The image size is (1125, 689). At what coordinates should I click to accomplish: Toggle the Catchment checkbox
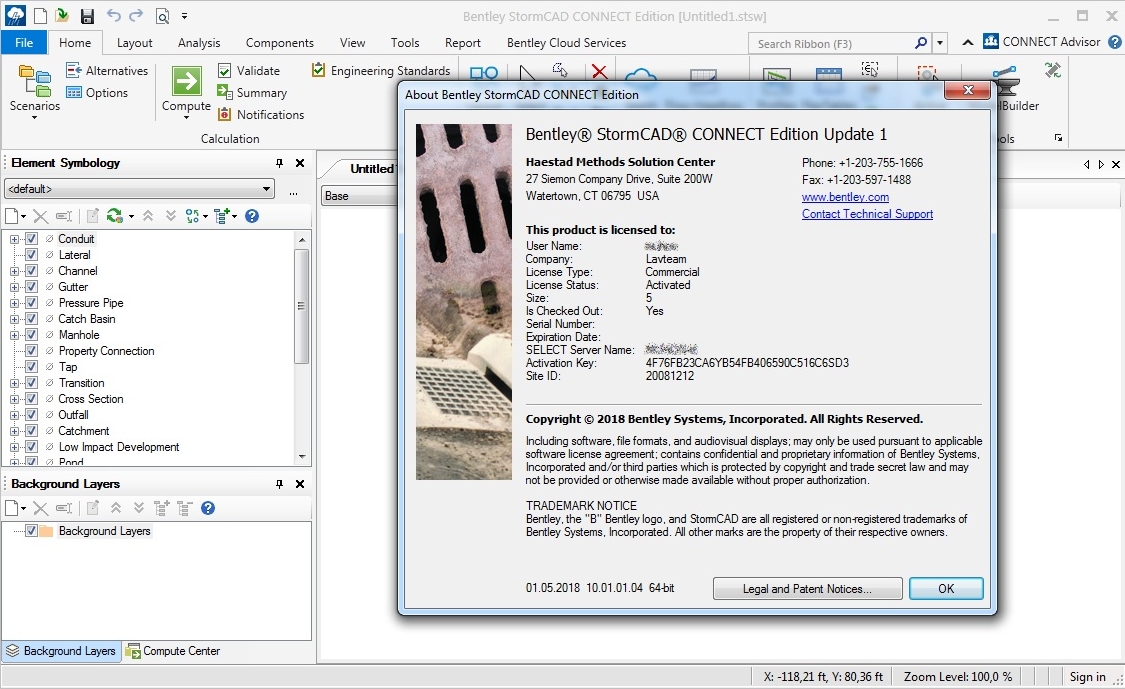coord(32,431)
